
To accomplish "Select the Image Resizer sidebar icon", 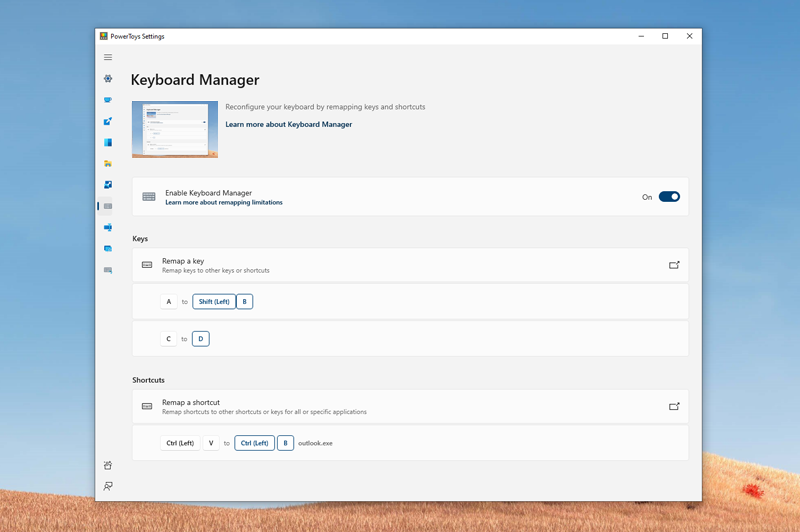I will coord(108,185).
